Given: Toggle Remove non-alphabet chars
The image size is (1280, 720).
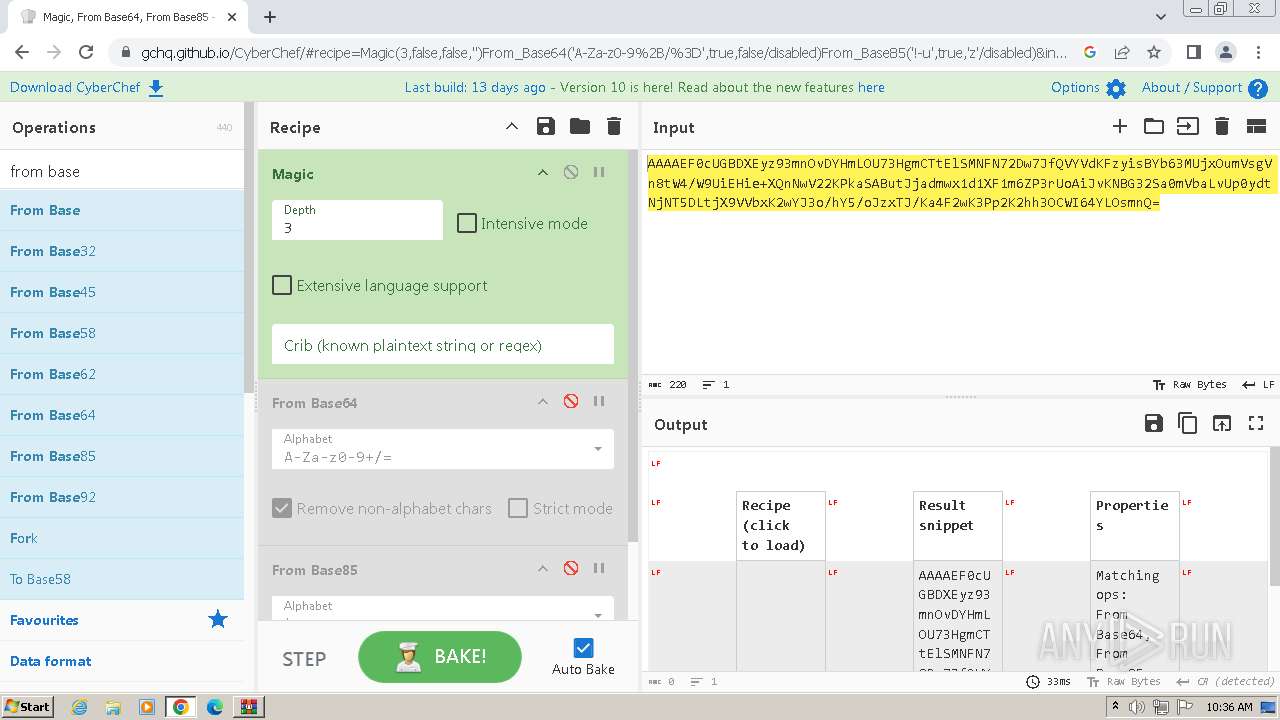Looking at the screenshot, I should coord(282,508).
